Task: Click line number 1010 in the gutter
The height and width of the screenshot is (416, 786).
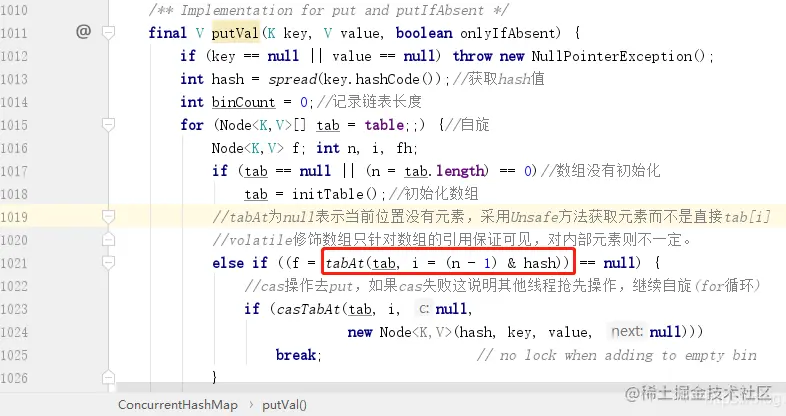Action: point(14,10)
